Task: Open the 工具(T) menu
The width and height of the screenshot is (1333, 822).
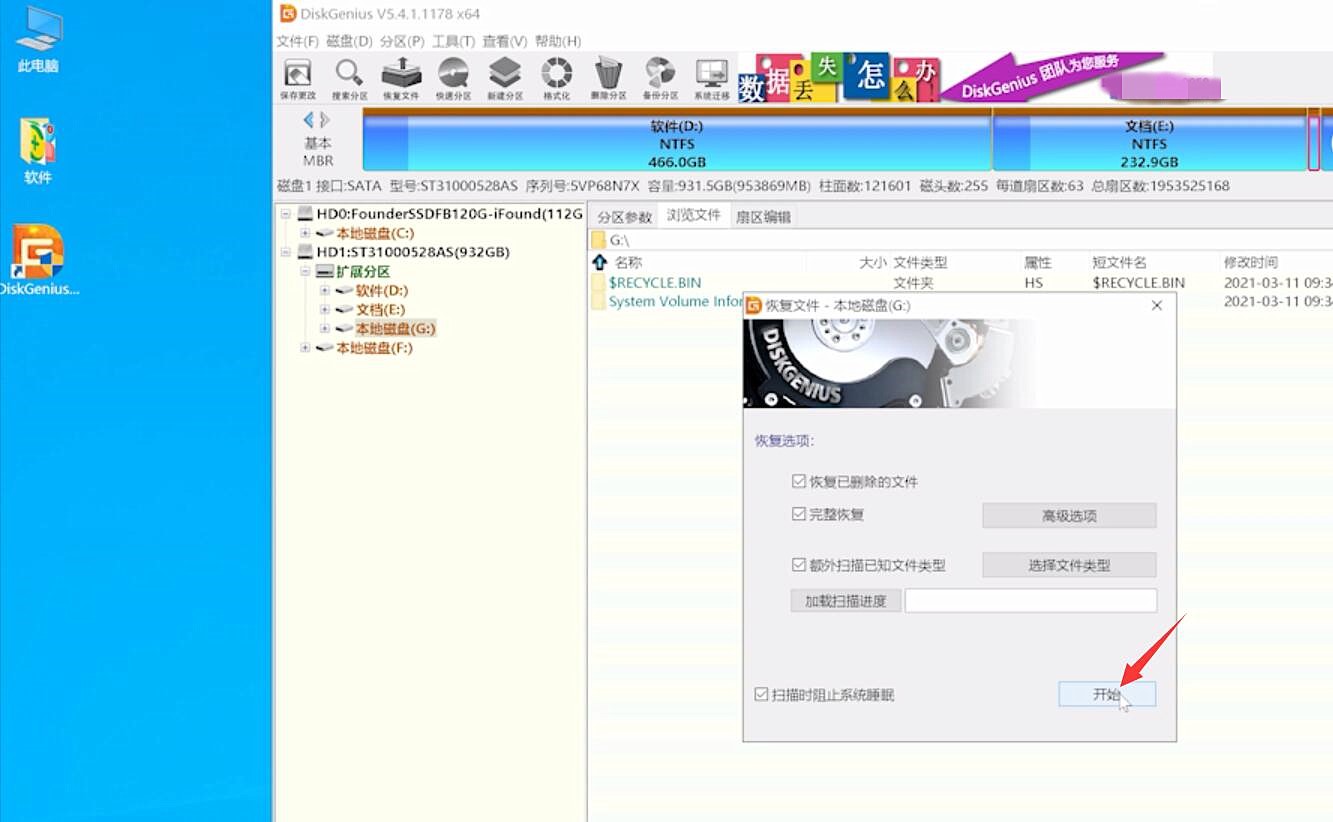Action: [453, 41]
